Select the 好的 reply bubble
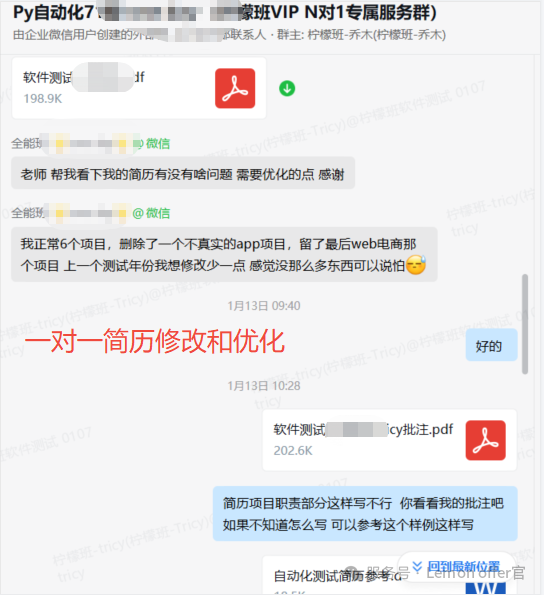The width and height of the screenshot is (544, 595). click(x=491, y=345)
